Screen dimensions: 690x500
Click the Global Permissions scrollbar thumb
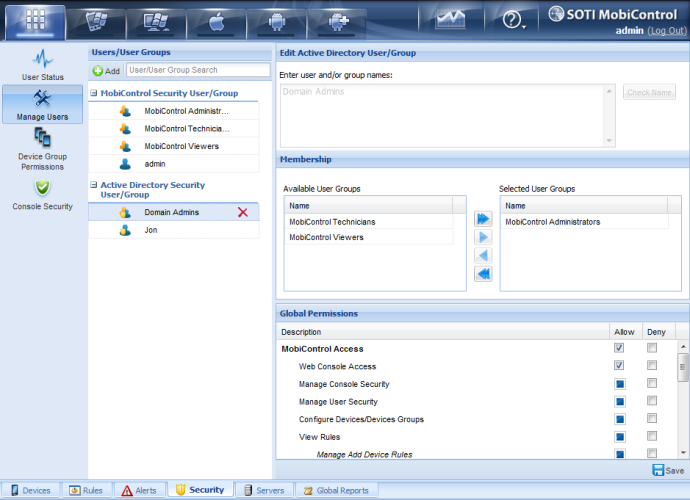pos(683,367)
